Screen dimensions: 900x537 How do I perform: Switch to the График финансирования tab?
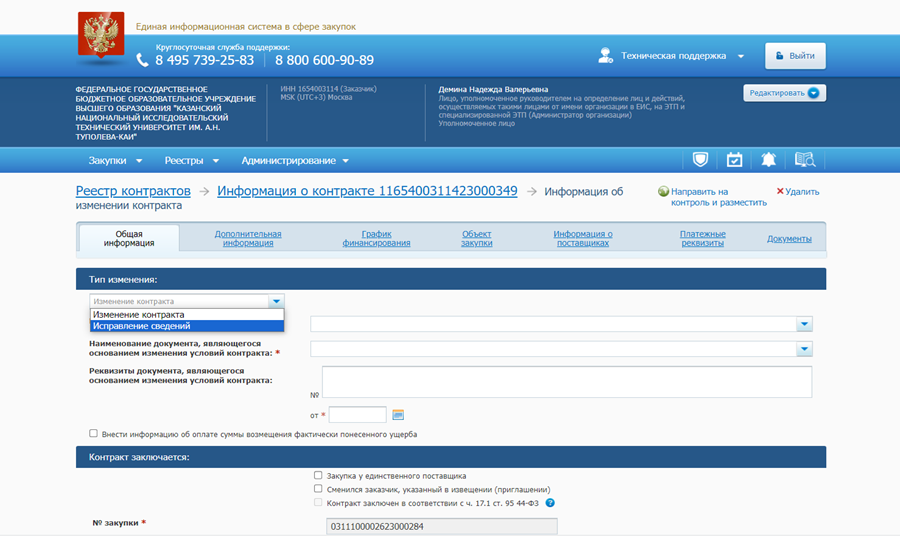pyautogui.click(x=376, y=238)
